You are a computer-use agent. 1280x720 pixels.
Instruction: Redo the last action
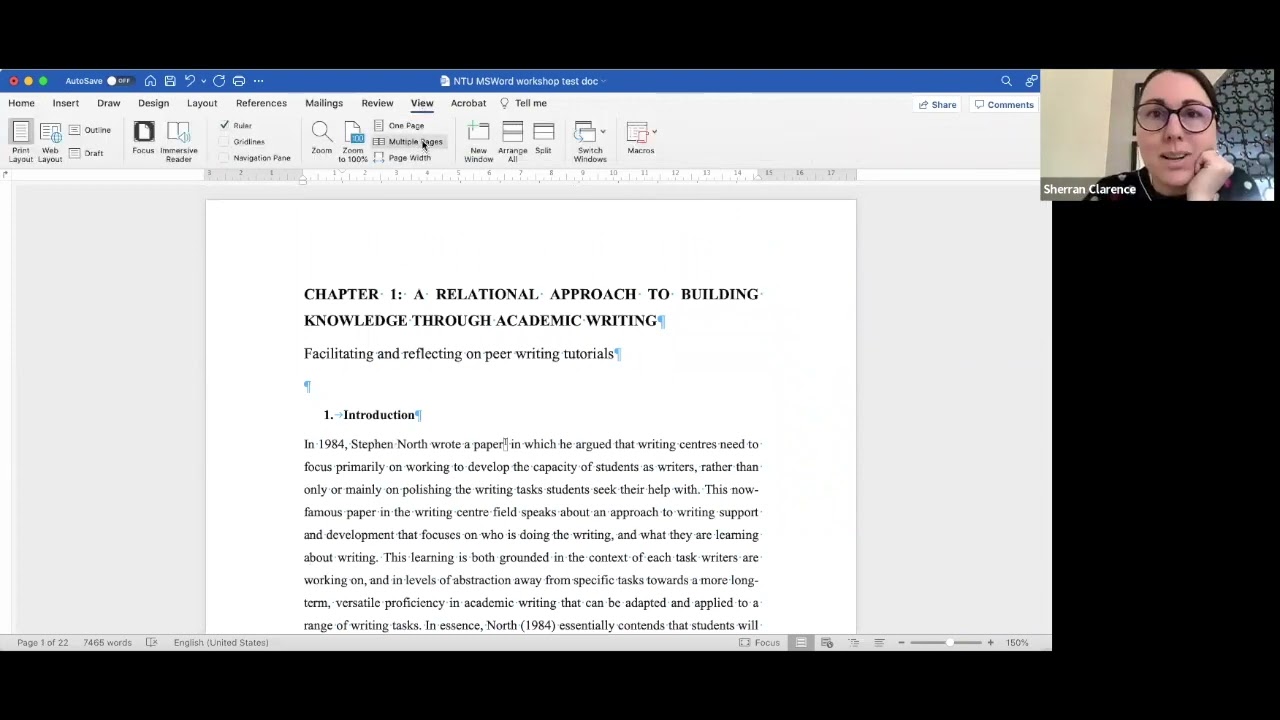point(219,81)
